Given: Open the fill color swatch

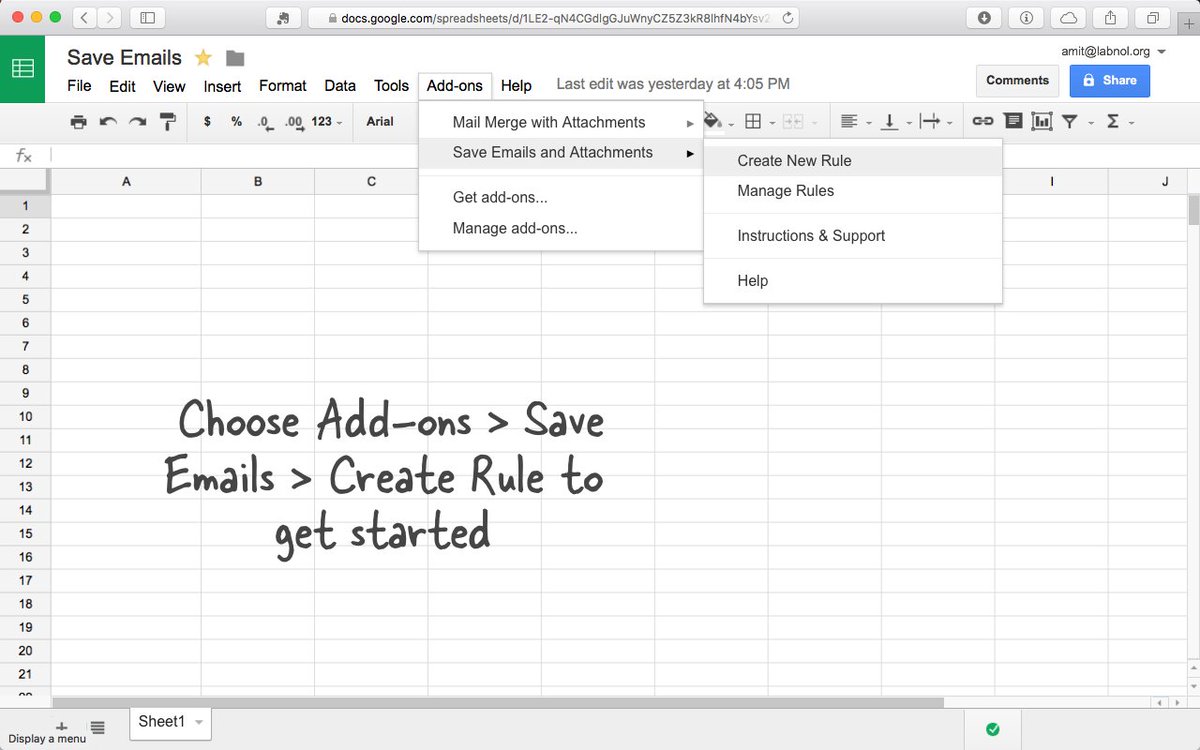Looking at the screenshot, I should pyautogui.click(x=716, y=120).
